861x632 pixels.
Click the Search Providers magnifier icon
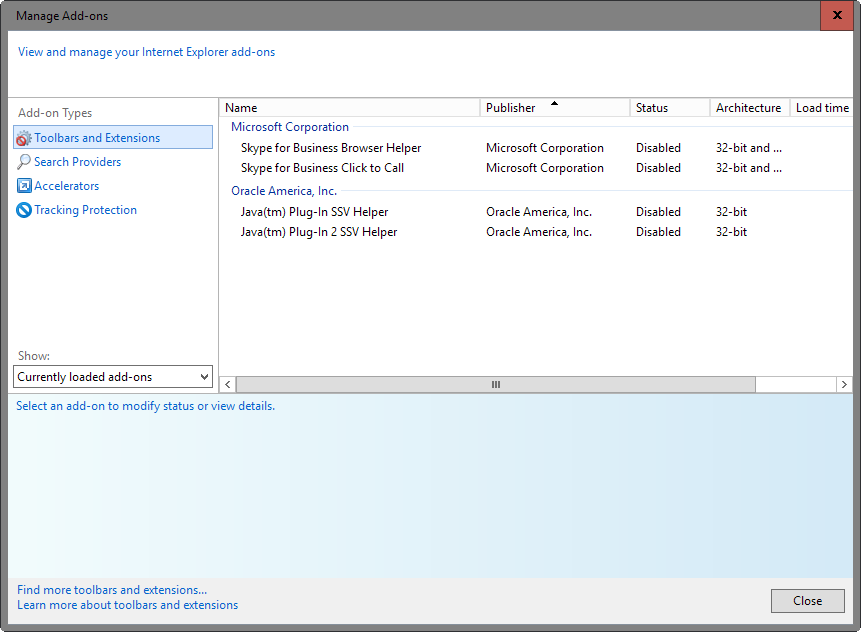tap(24, 162)
